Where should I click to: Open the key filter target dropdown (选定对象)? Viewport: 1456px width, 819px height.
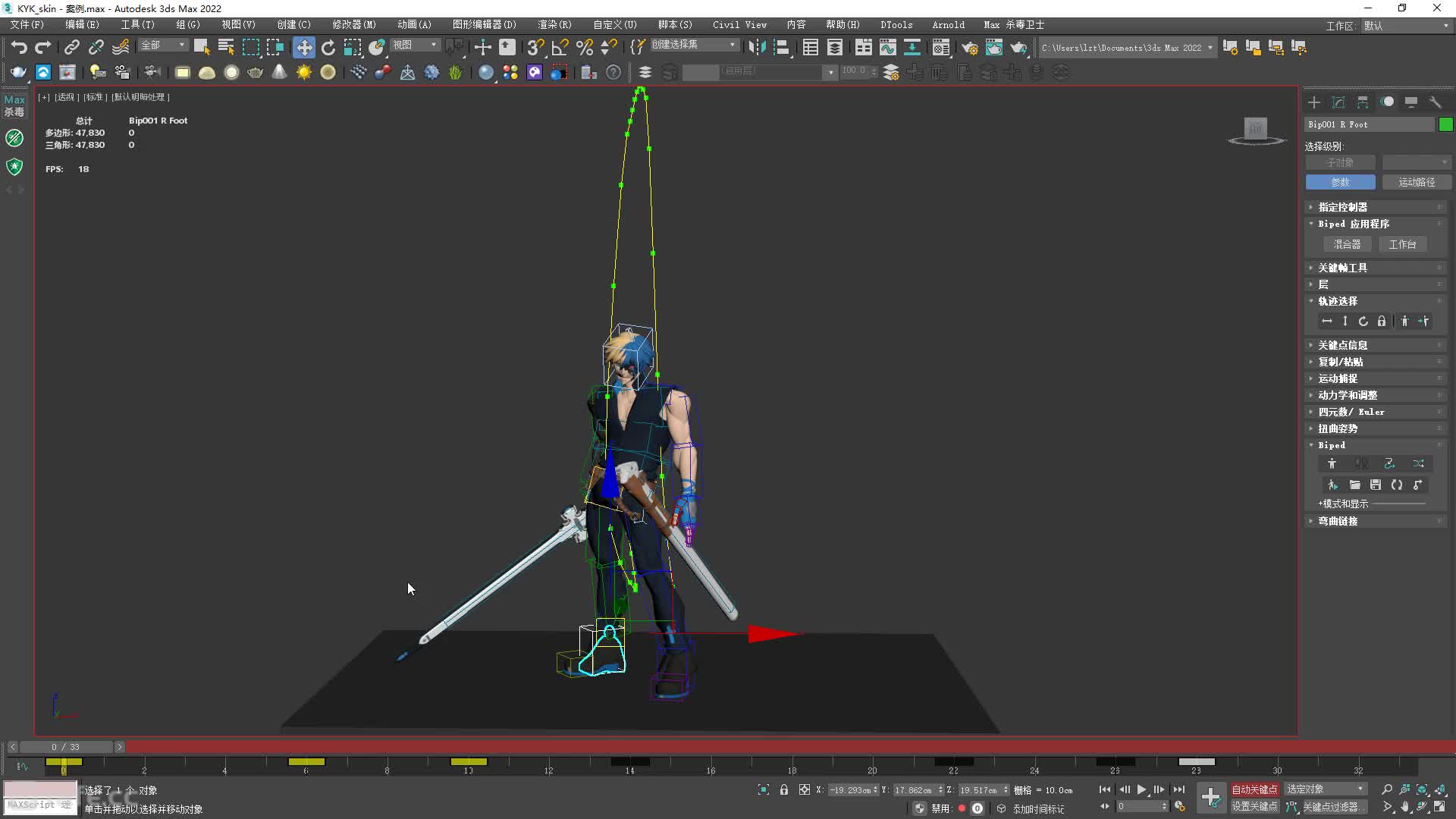pyautogui.click(x=1326, y=789)
